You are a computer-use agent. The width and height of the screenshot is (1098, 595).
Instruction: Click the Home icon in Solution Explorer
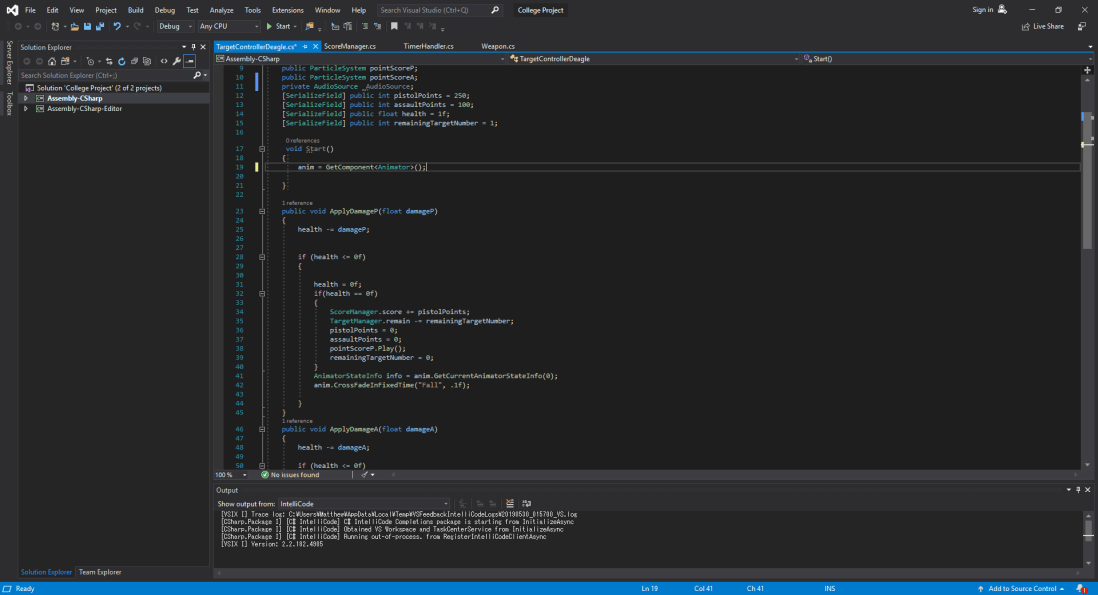tap(52, 62)
